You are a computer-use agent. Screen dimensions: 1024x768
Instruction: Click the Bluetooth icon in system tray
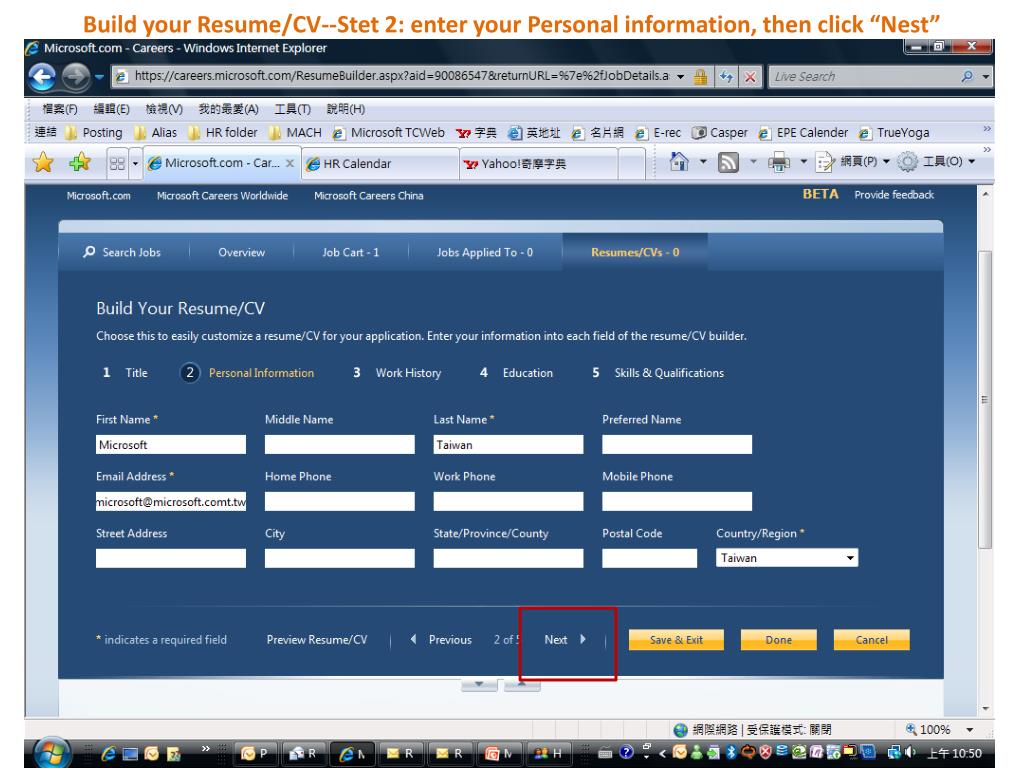click(731, 753)
